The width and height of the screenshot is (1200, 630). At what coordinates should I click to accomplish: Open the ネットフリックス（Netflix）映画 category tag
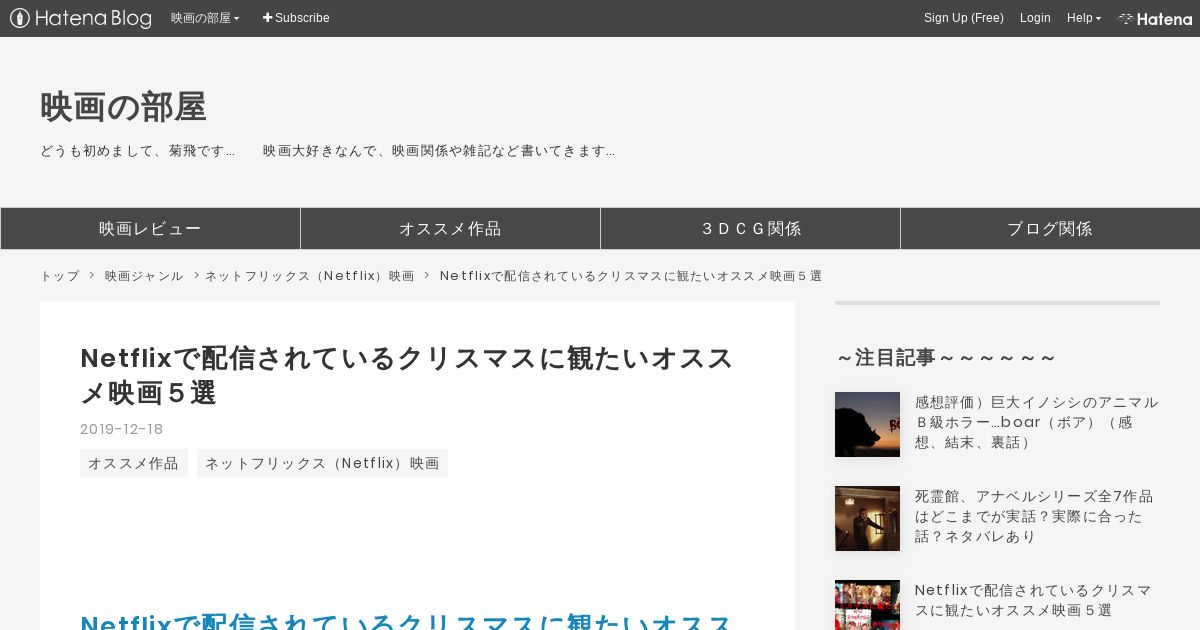322,463
